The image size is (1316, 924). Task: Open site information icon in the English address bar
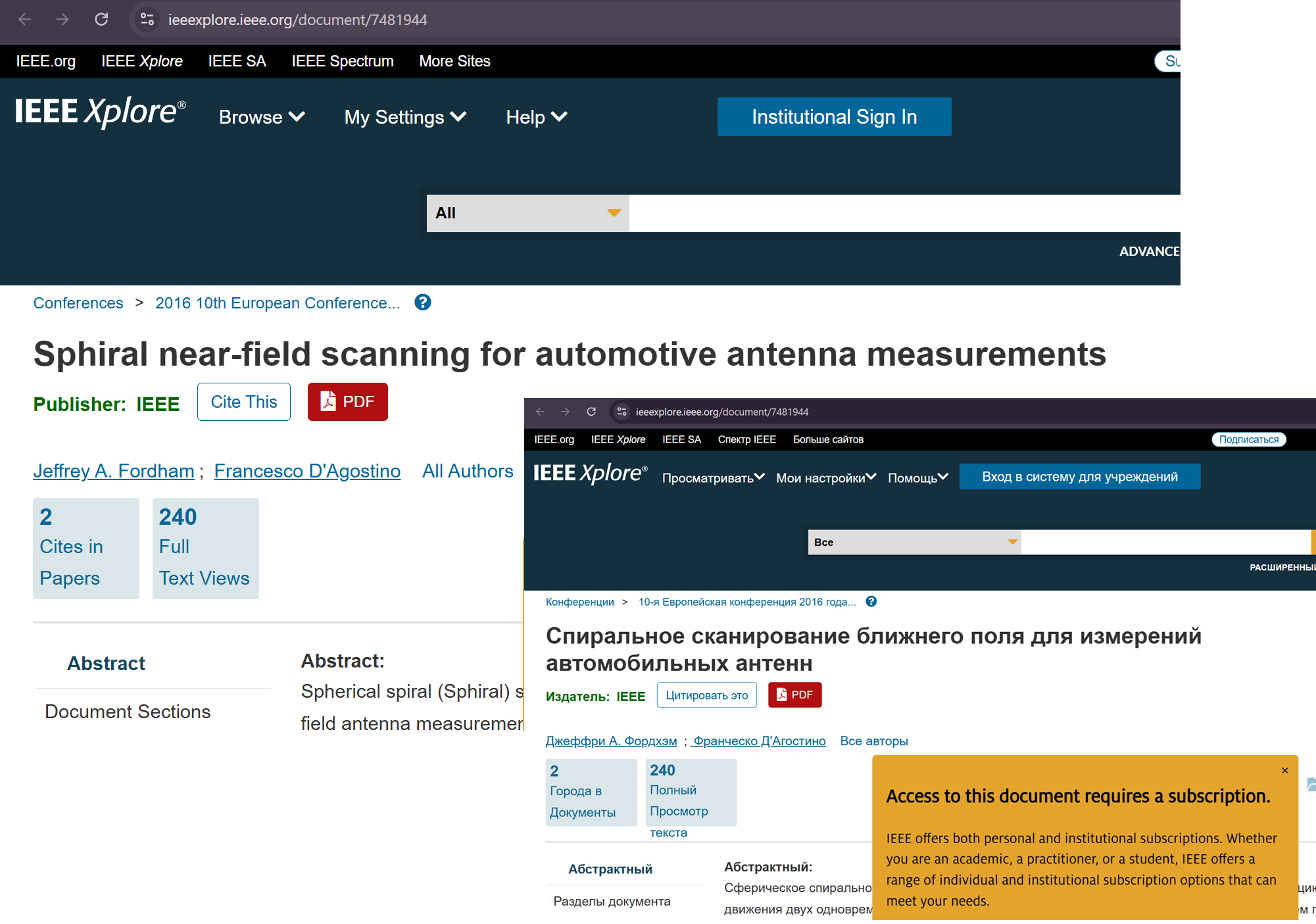click(x=147, y=20)
